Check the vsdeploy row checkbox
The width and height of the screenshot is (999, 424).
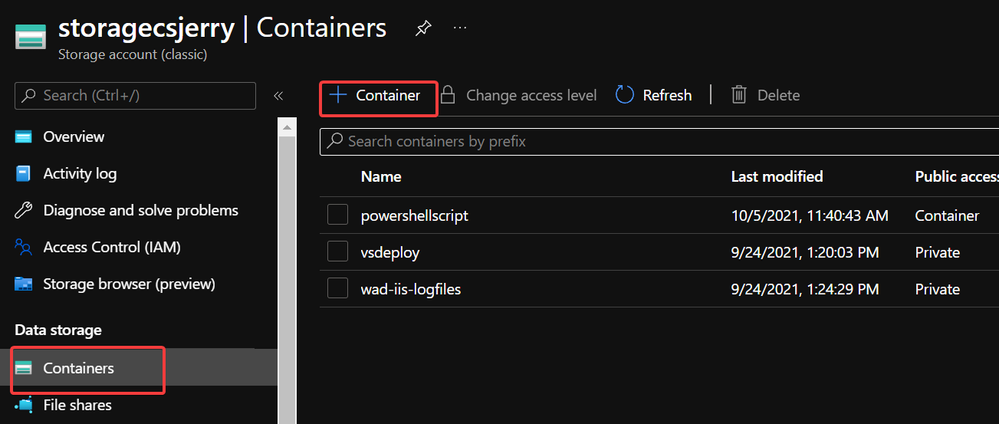(x=337, y=252)
